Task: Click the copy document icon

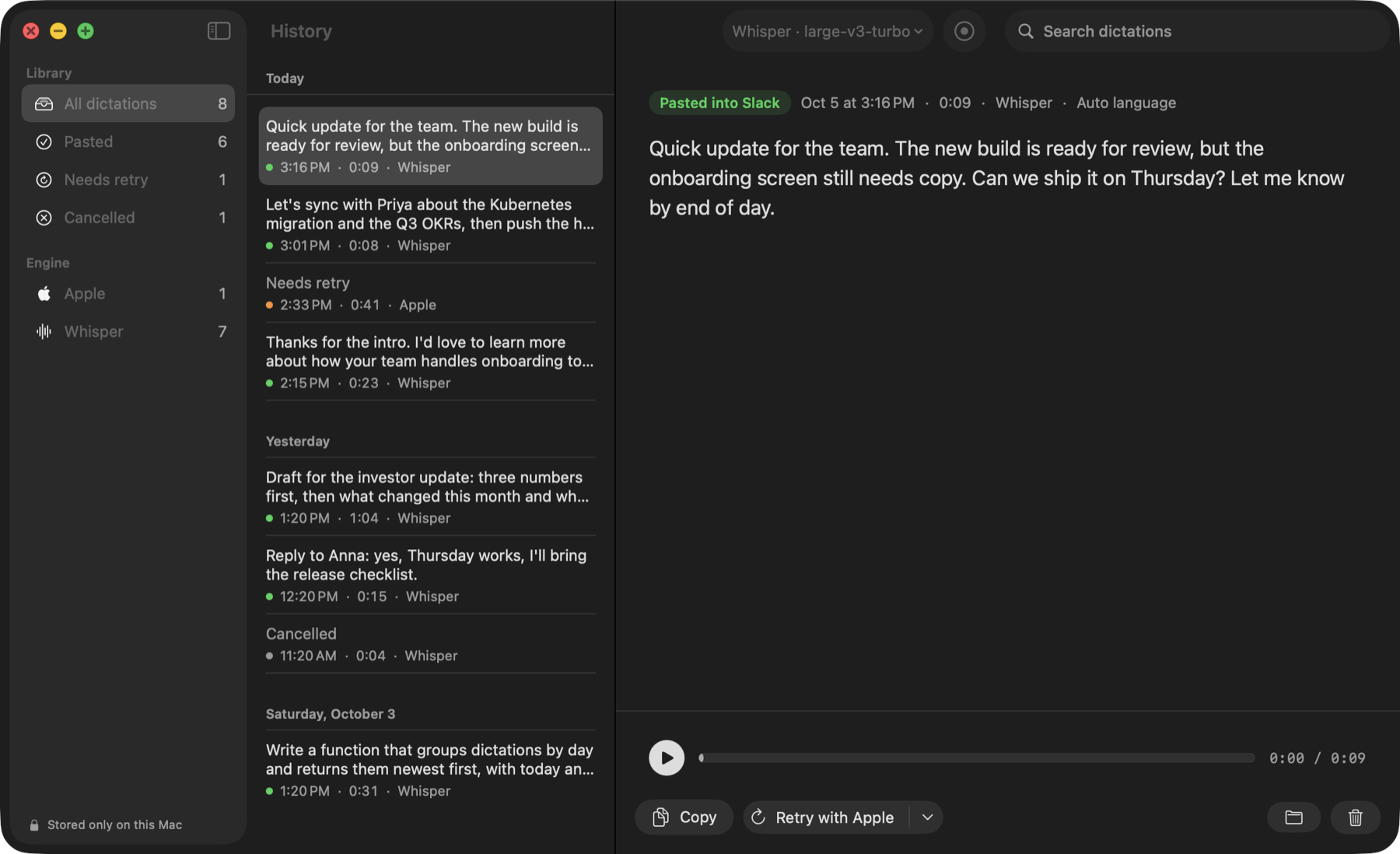Action: [661, 817]
